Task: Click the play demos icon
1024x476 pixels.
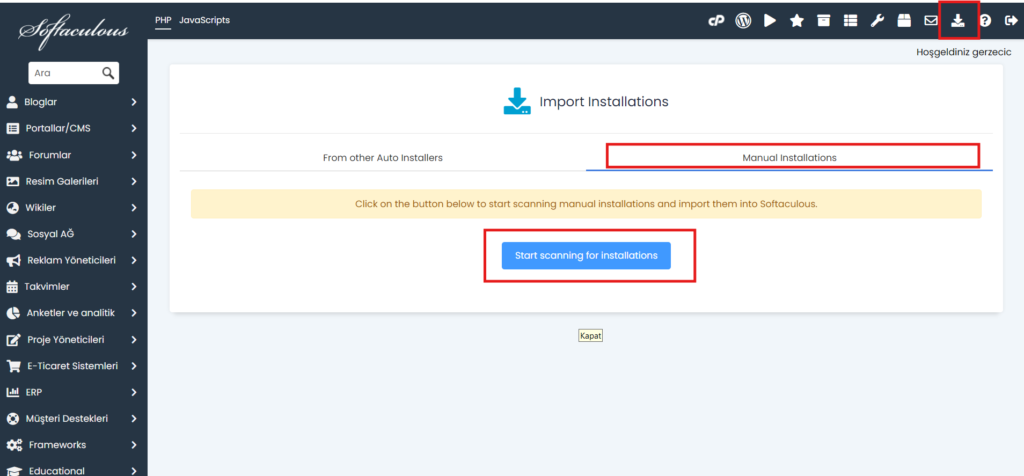Action: (771, 21)
